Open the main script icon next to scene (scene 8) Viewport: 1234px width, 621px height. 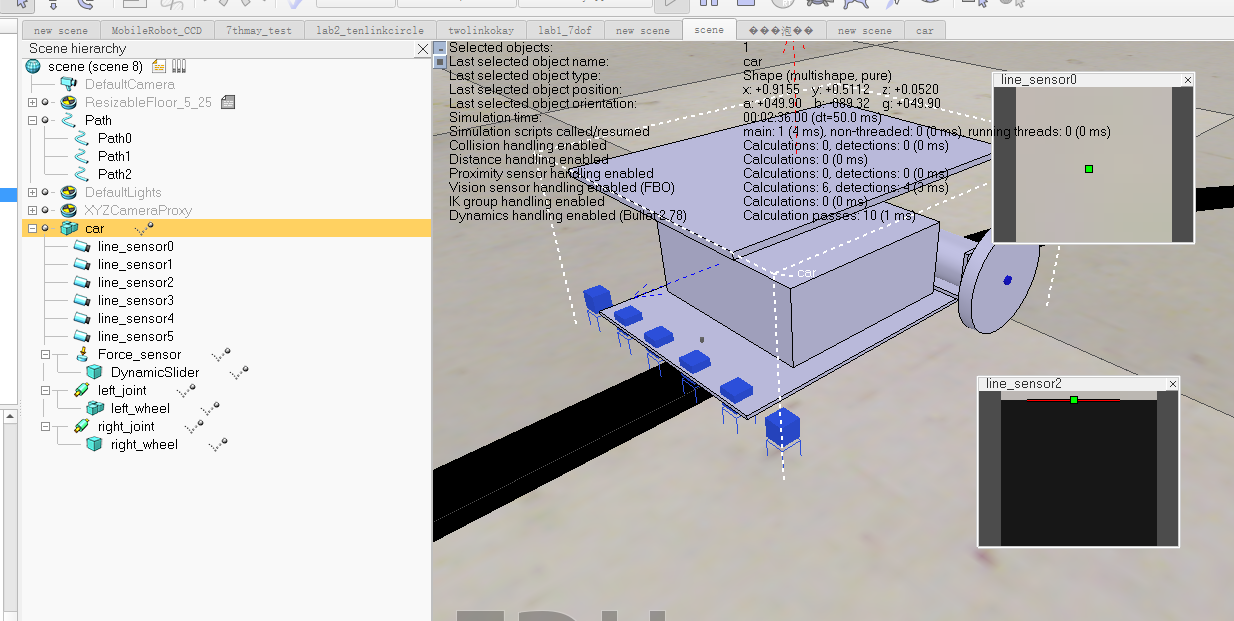point(159,67)
